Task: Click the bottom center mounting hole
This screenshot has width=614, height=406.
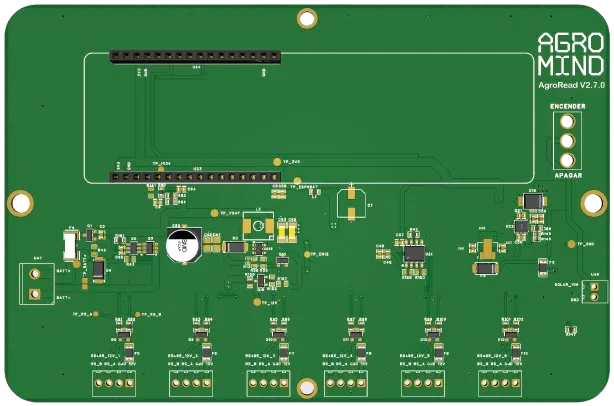Action: point(307,388)
